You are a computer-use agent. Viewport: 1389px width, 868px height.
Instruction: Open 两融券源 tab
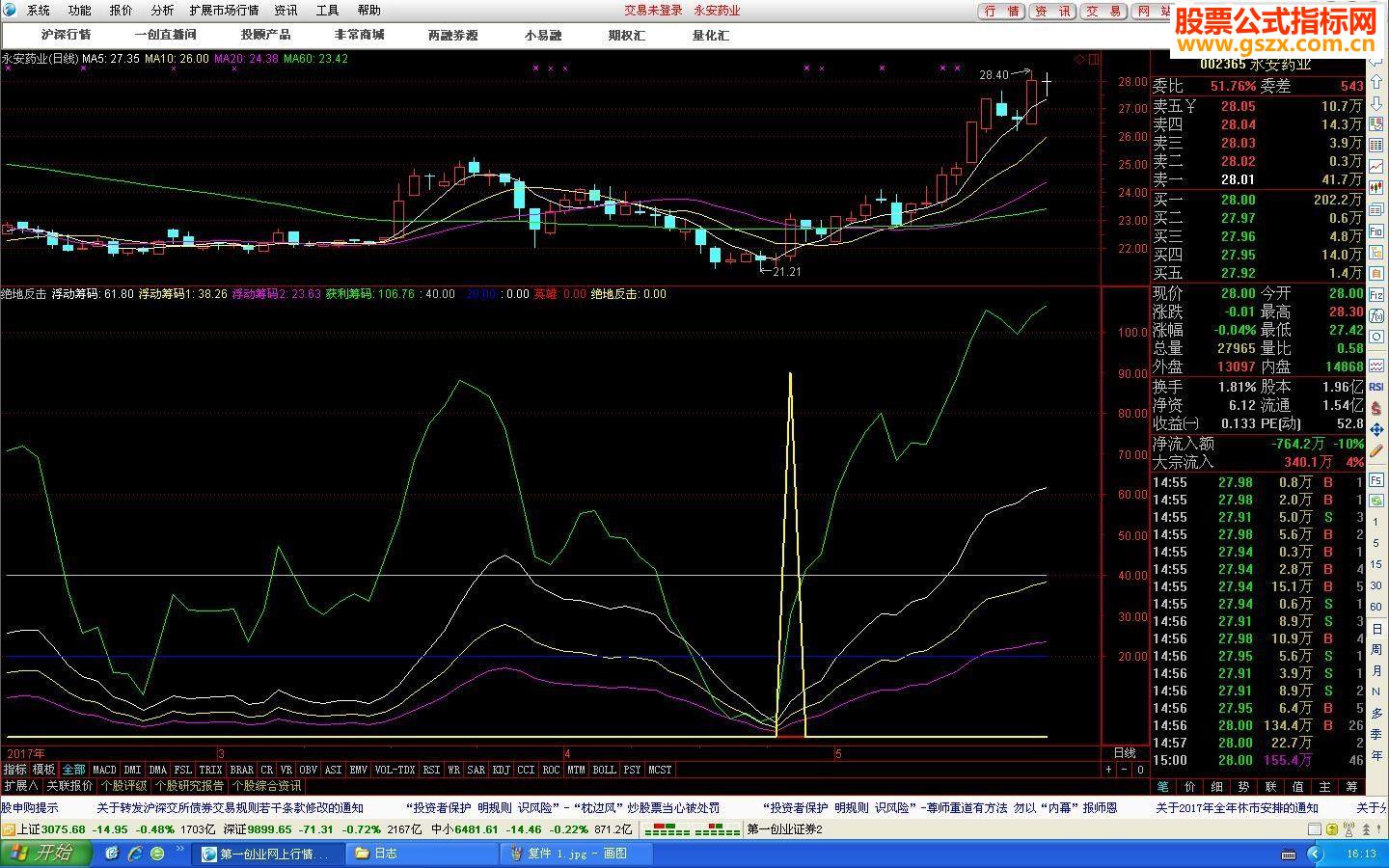click(453, 35)
